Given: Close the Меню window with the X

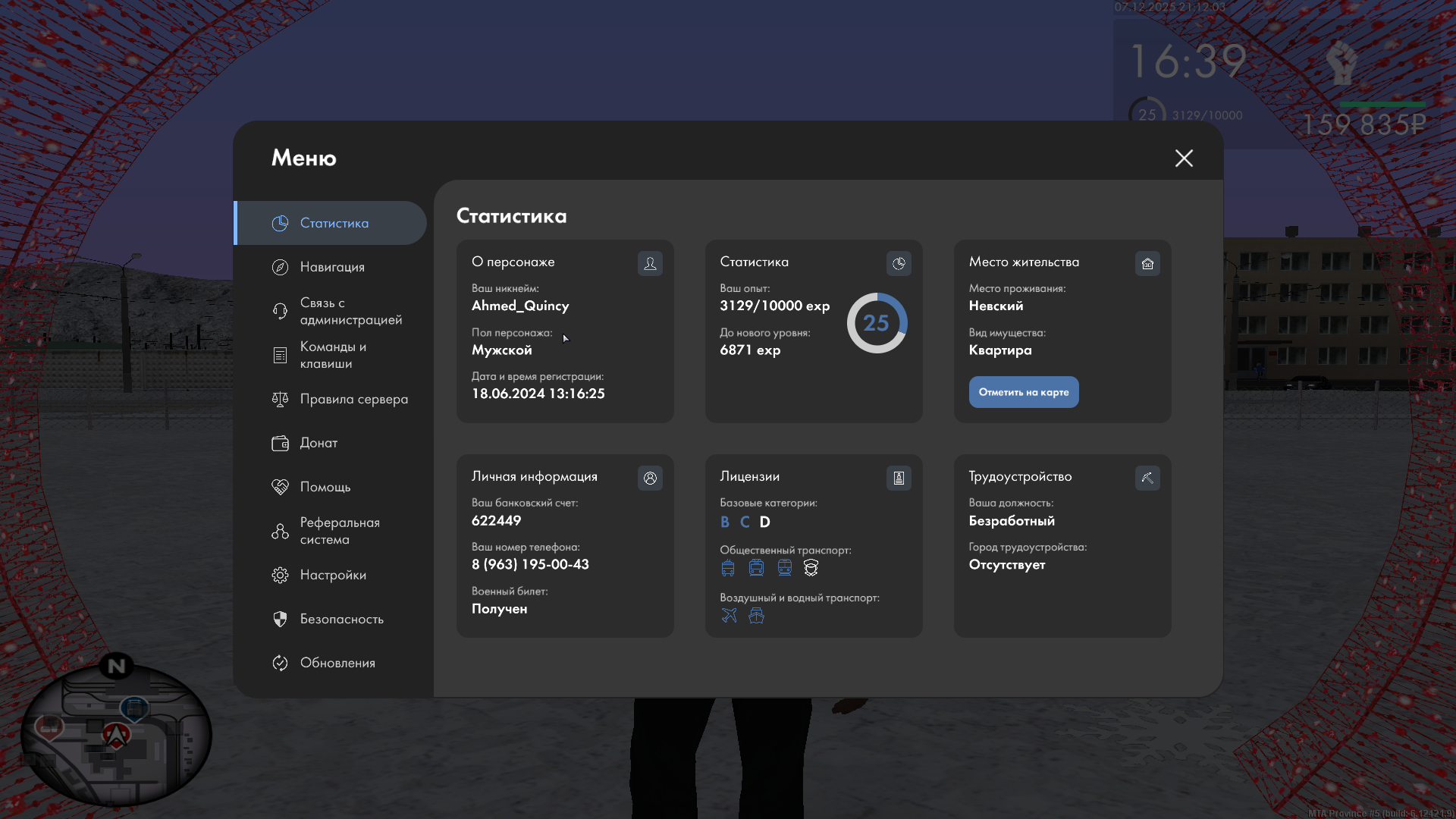Looking at the screenshot, I should (1184, 158).
